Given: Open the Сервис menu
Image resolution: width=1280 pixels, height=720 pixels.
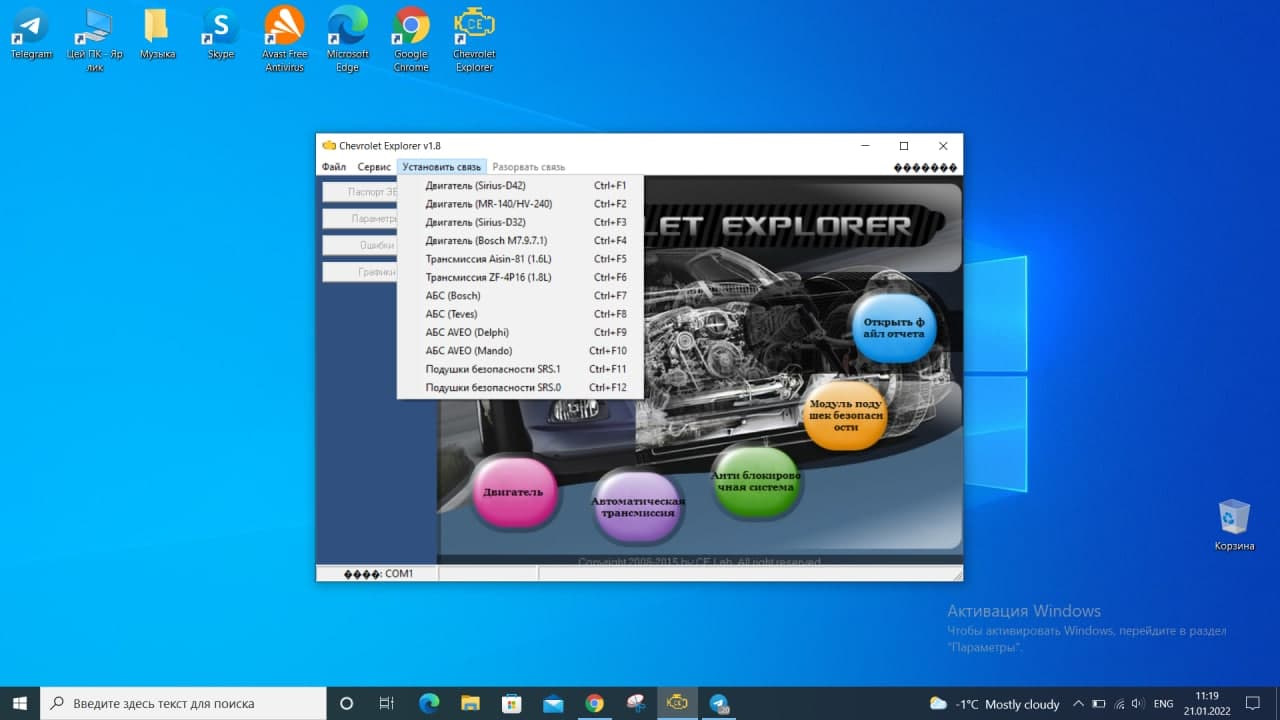Looking at the screenshot, I should tap(374, 167).
